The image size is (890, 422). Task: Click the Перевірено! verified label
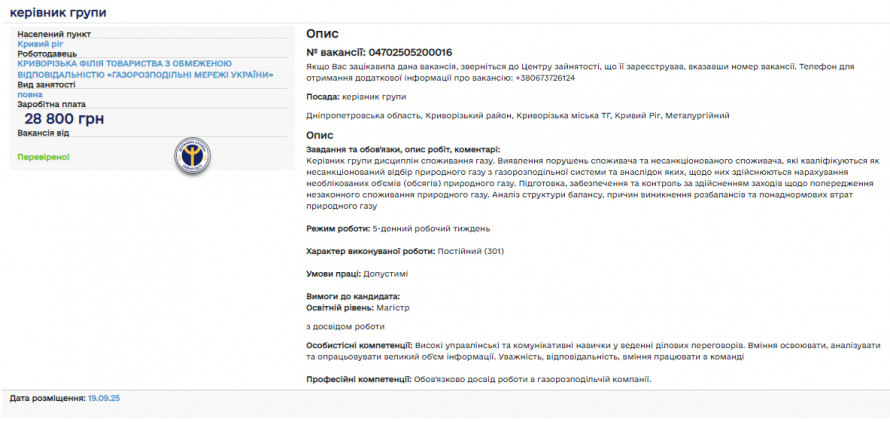(44, 157)
